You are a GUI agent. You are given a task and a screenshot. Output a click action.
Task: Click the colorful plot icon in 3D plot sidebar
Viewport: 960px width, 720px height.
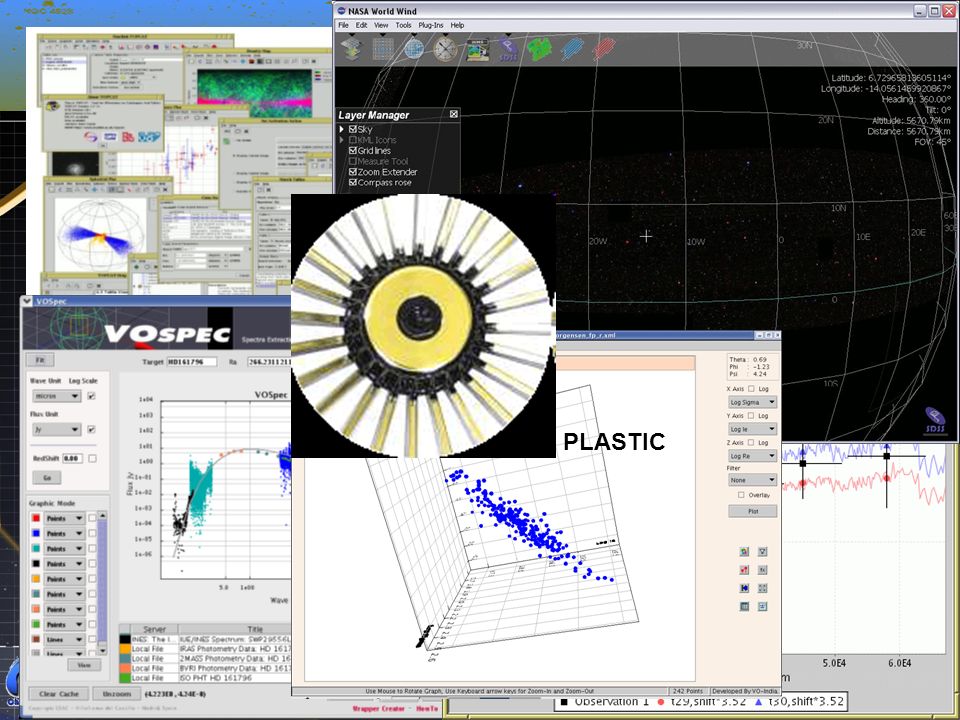point(744,552)
